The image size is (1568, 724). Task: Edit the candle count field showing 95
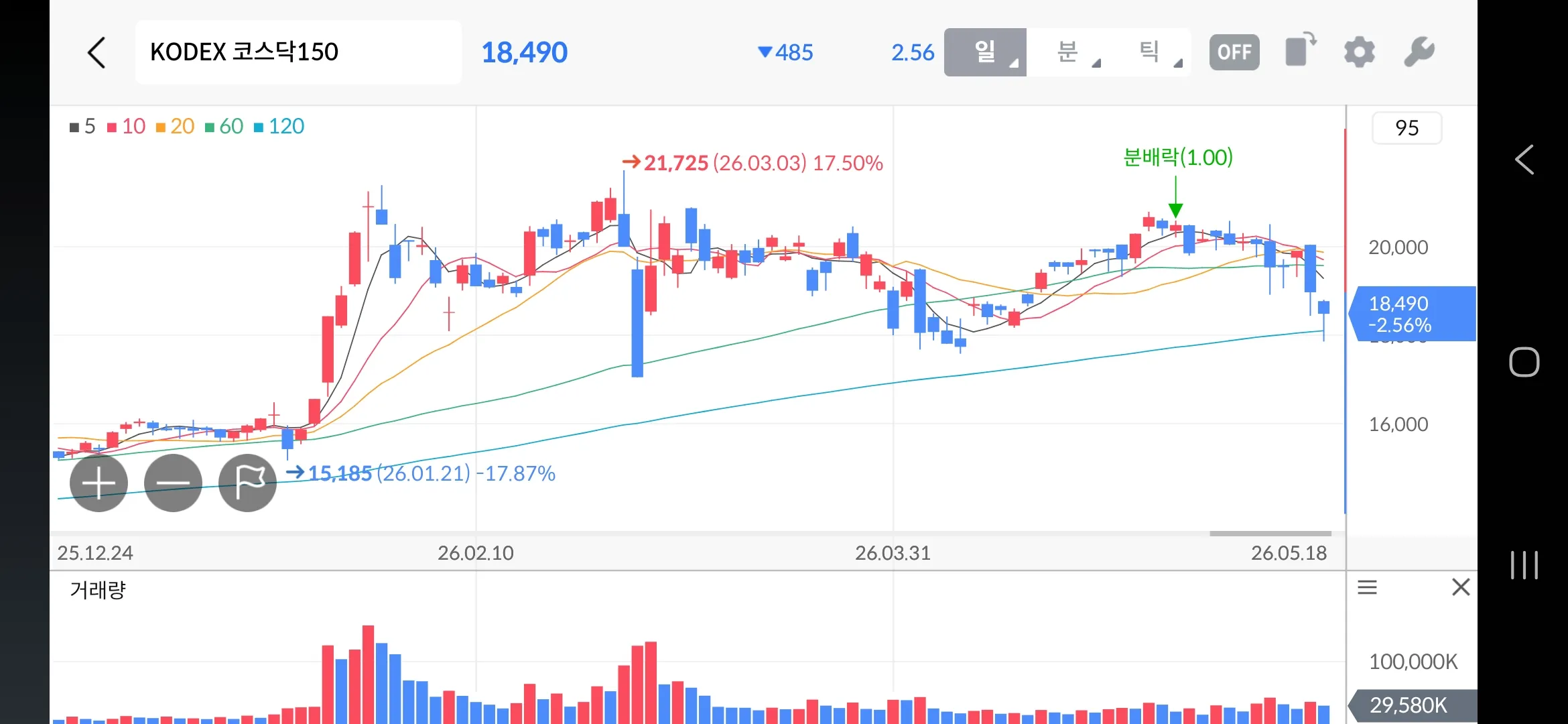coord(1407,128)
